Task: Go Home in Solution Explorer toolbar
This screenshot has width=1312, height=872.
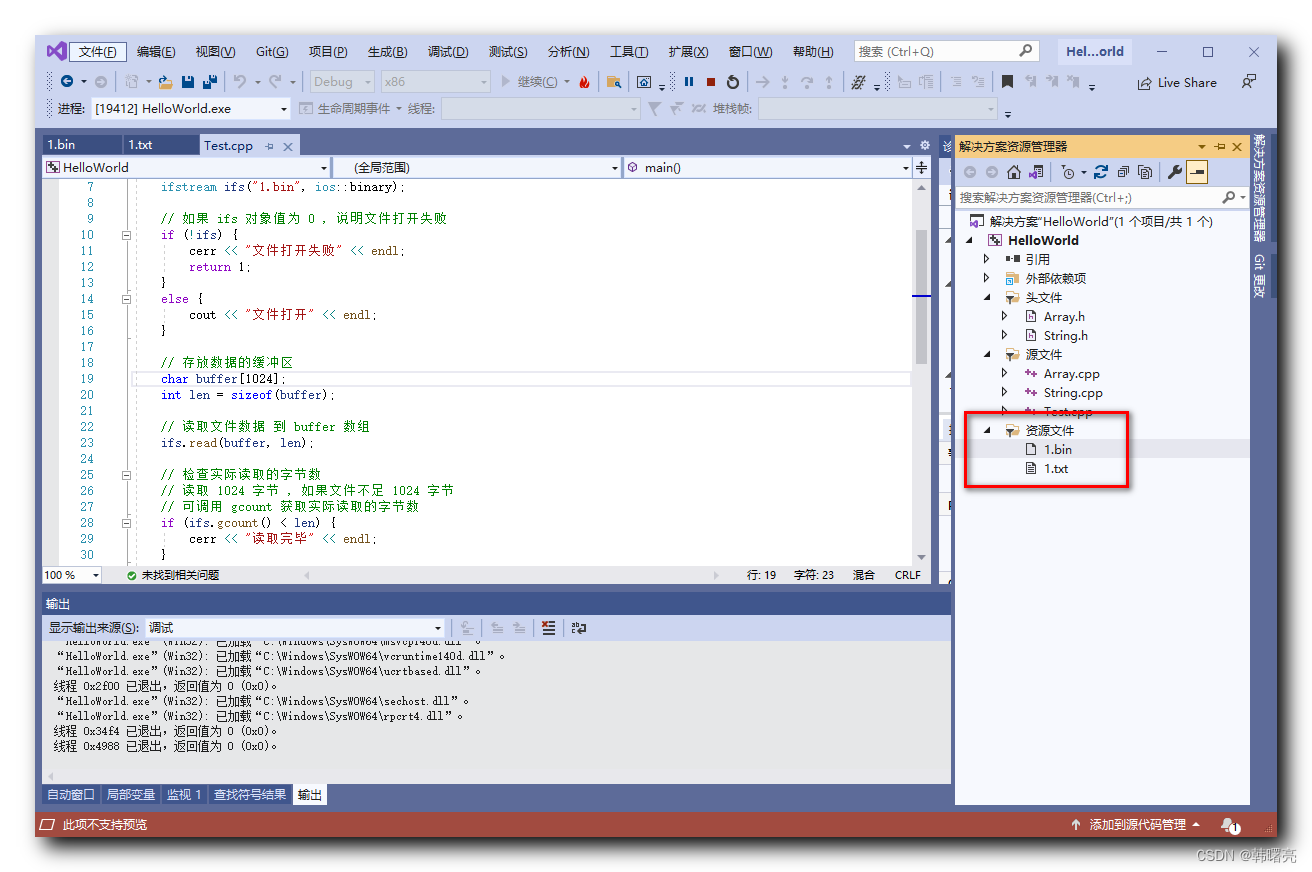Action: tap(1014, 172)
